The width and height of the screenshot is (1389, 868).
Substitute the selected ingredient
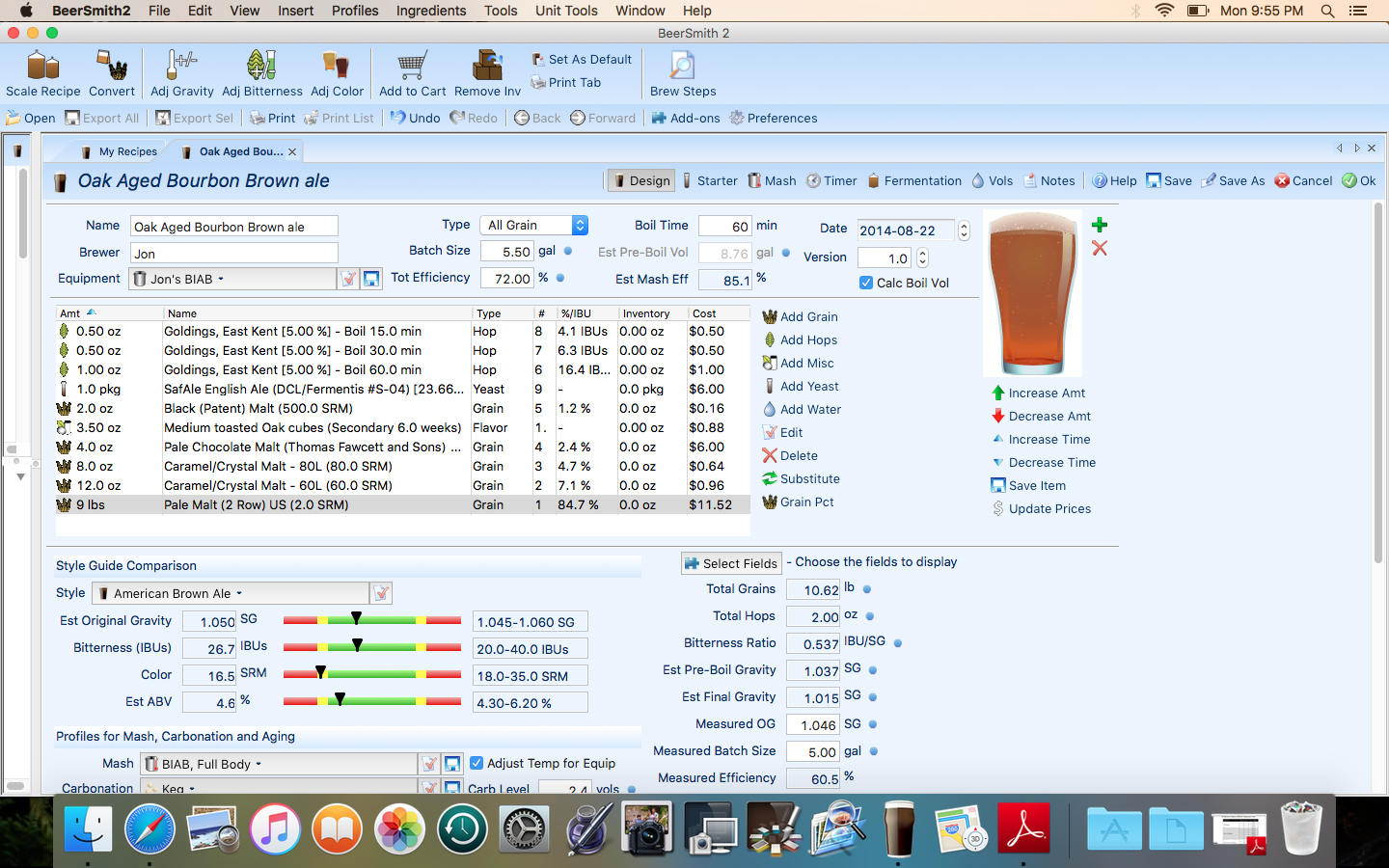[801, 478]
